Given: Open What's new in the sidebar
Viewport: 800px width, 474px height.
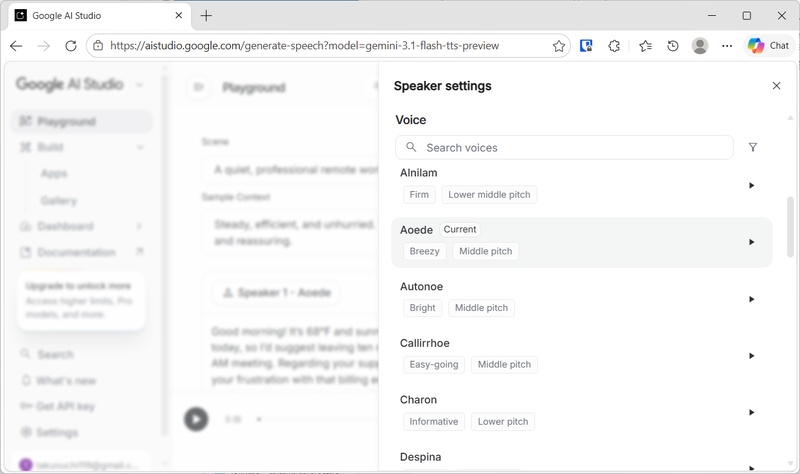Looking at the screenshot, I should pyautogui.click(x=58, y=381).
